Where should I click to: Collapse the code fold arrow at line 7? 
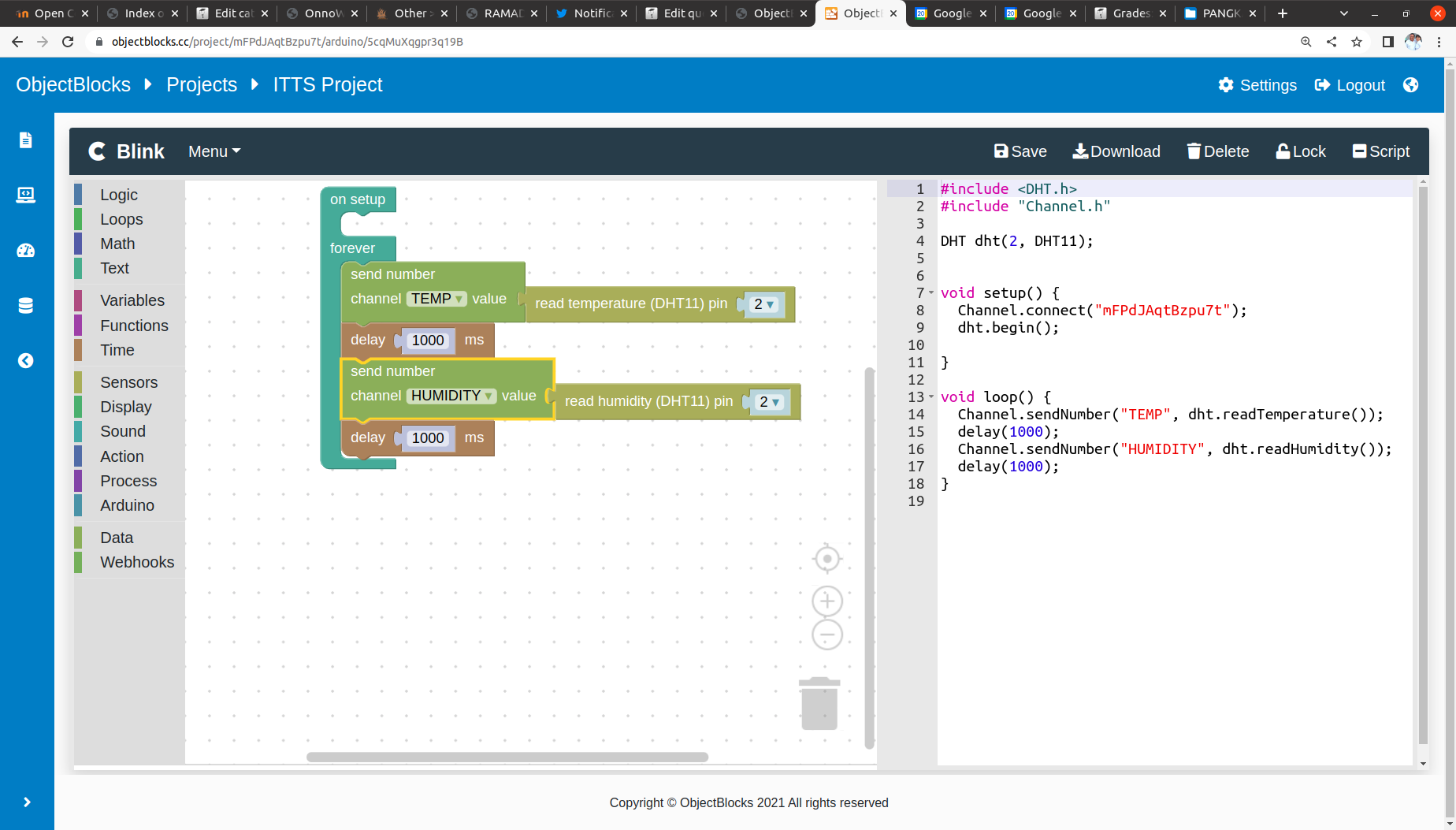[931, 292]
